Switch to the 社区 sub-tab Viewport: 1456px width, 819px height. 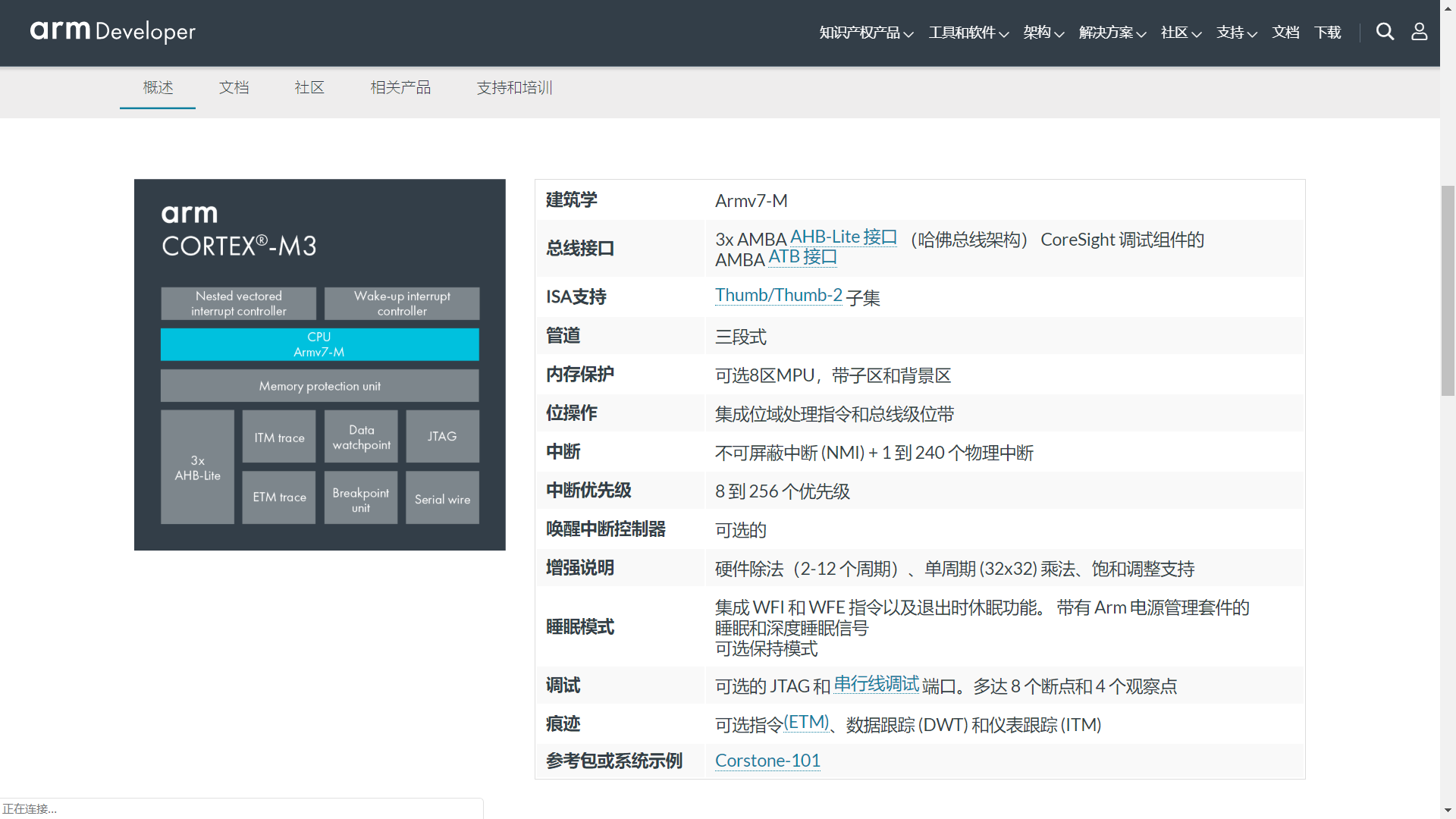pyautogui.click(x=309, y=88)
